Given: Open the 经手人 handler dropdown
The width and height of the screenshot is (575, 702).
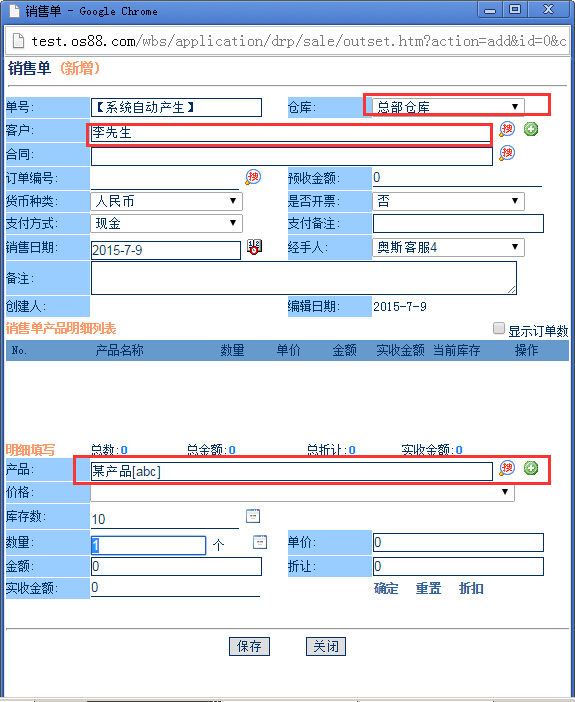Looking at the screenshot, I should [448, 247].
